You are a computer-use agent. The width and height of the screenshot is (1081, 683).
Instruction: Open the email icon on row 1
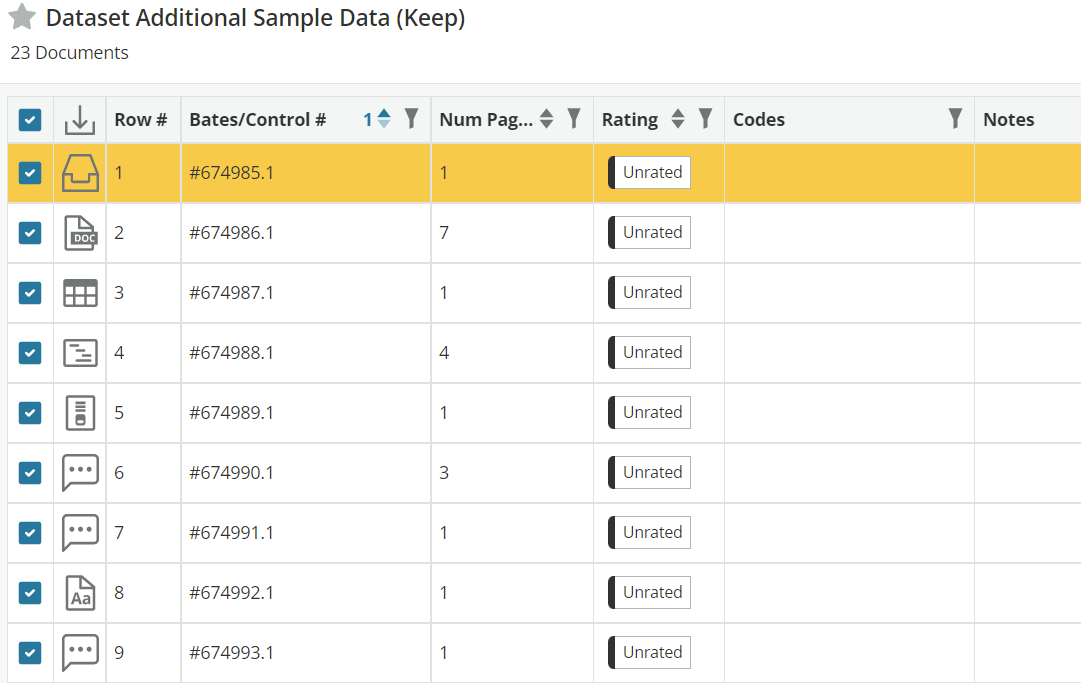coord(79,172)
